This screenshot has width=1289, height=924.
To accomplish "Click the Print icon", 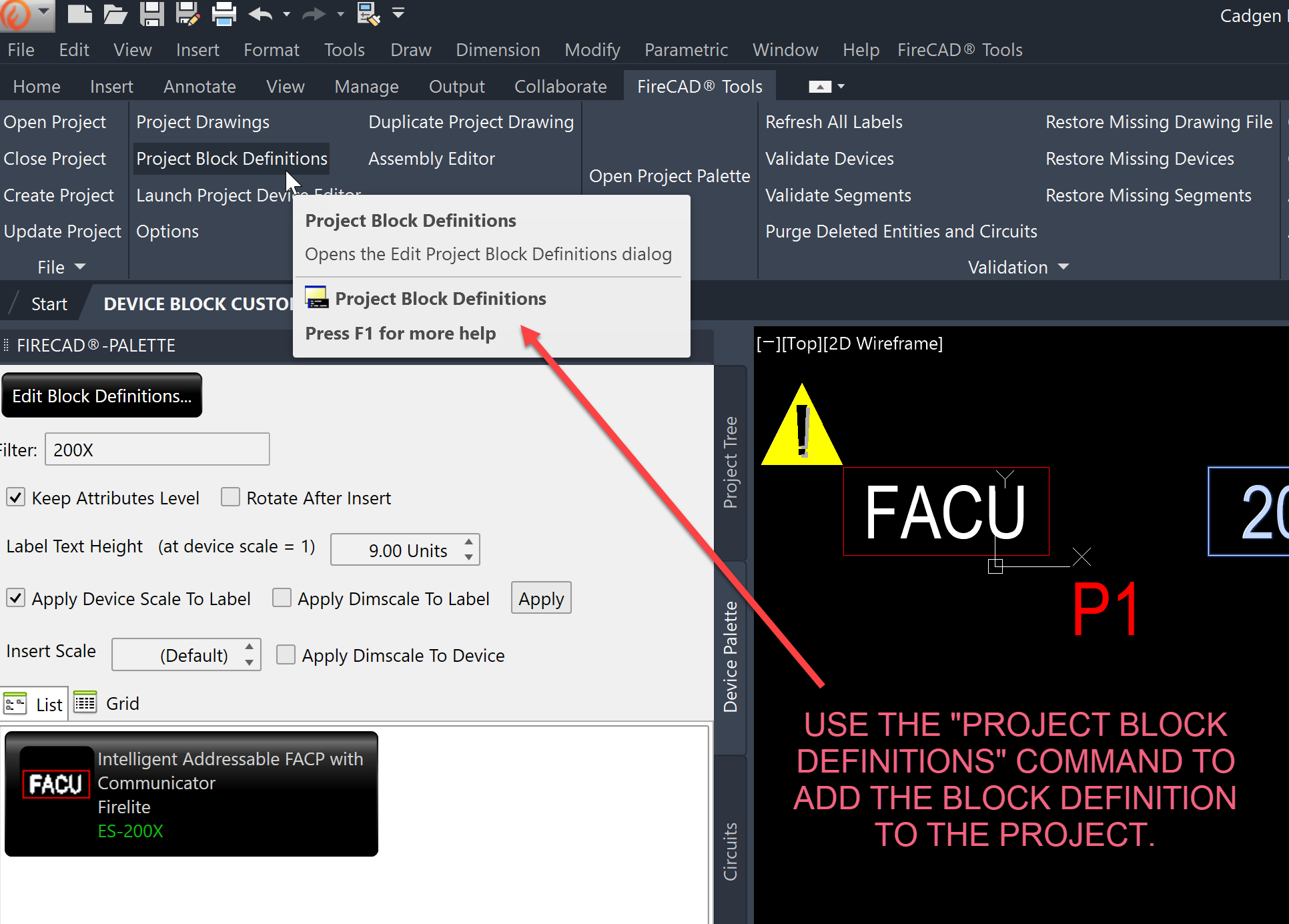I will click(224, 13).
